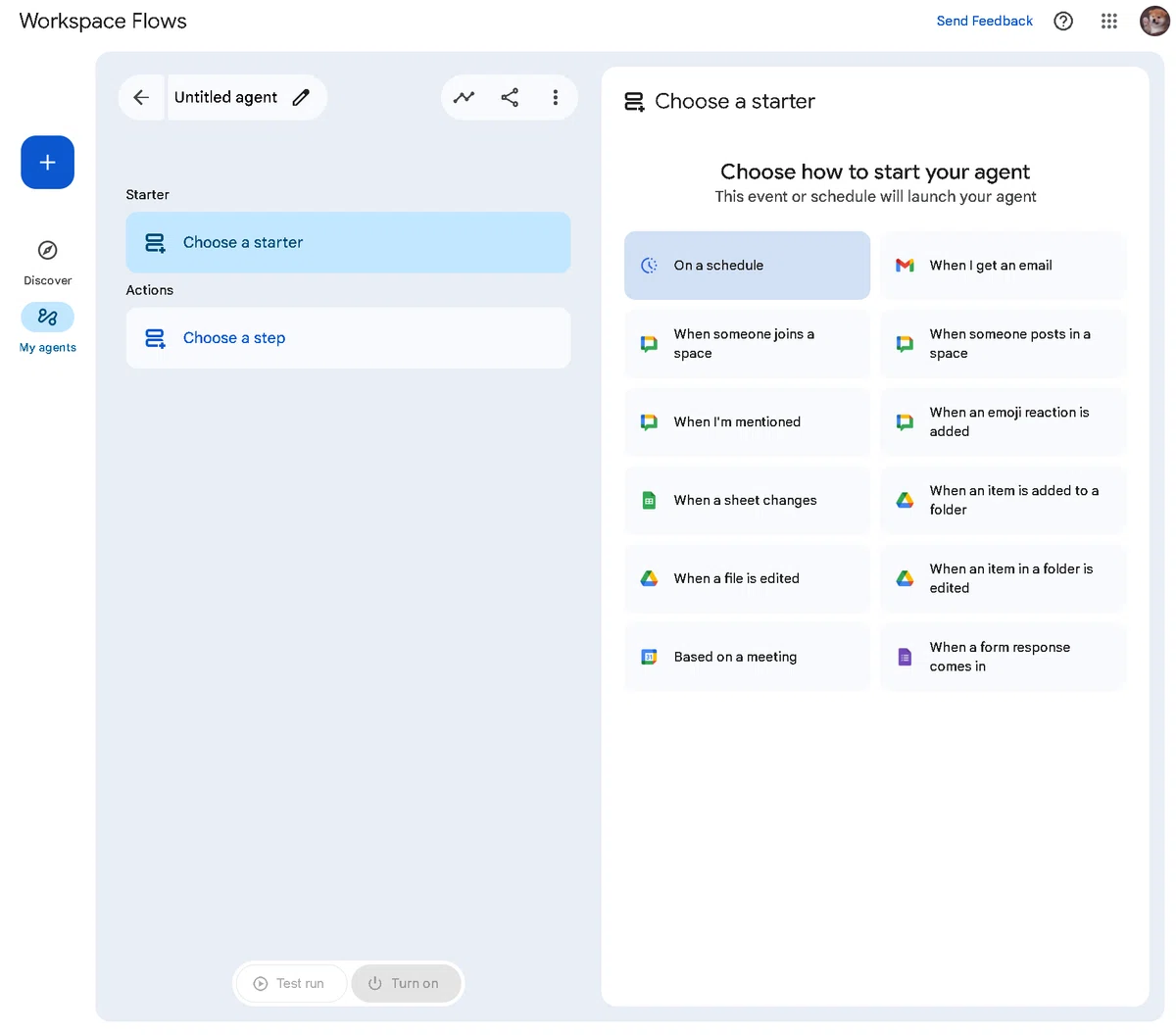Click the pencil icon to rename agent

[x=301, y=97]
